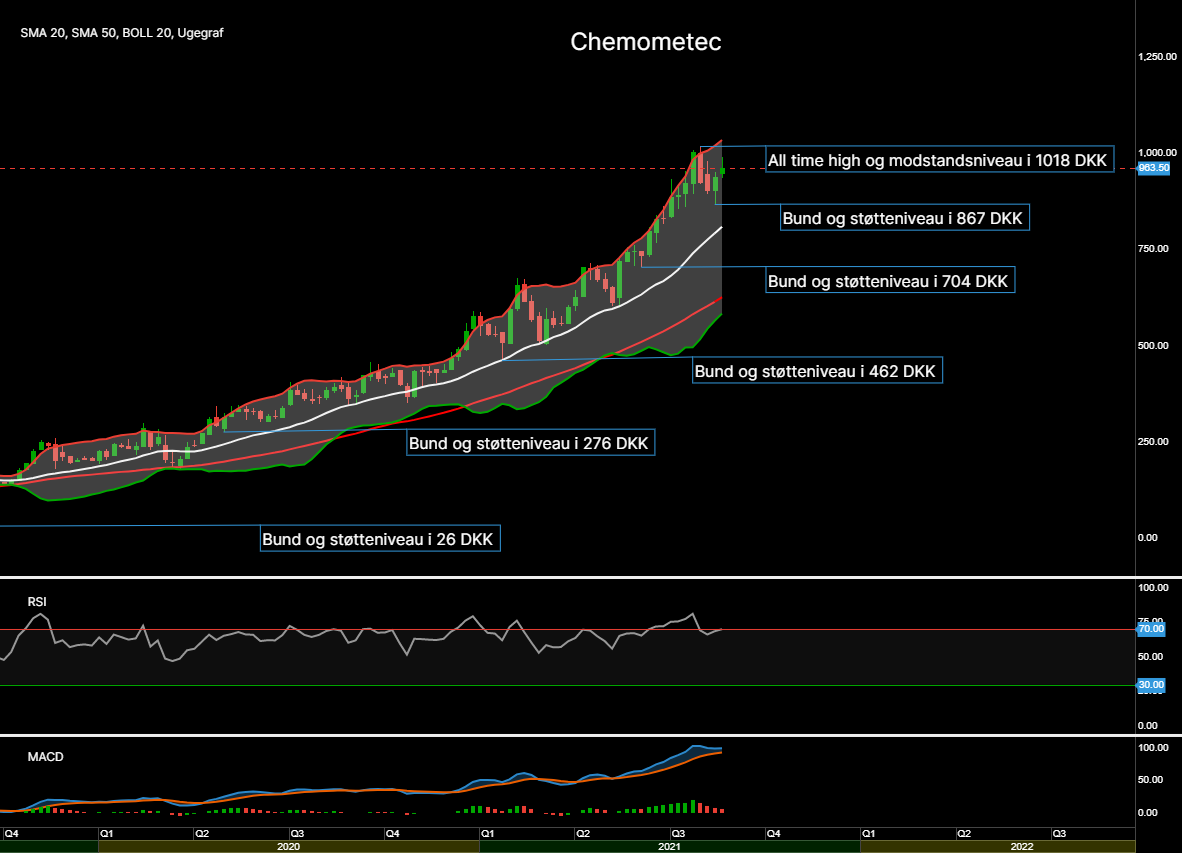
Task: Click the blue 30.00 RSI oversold tag
Action: (1151, 685)
